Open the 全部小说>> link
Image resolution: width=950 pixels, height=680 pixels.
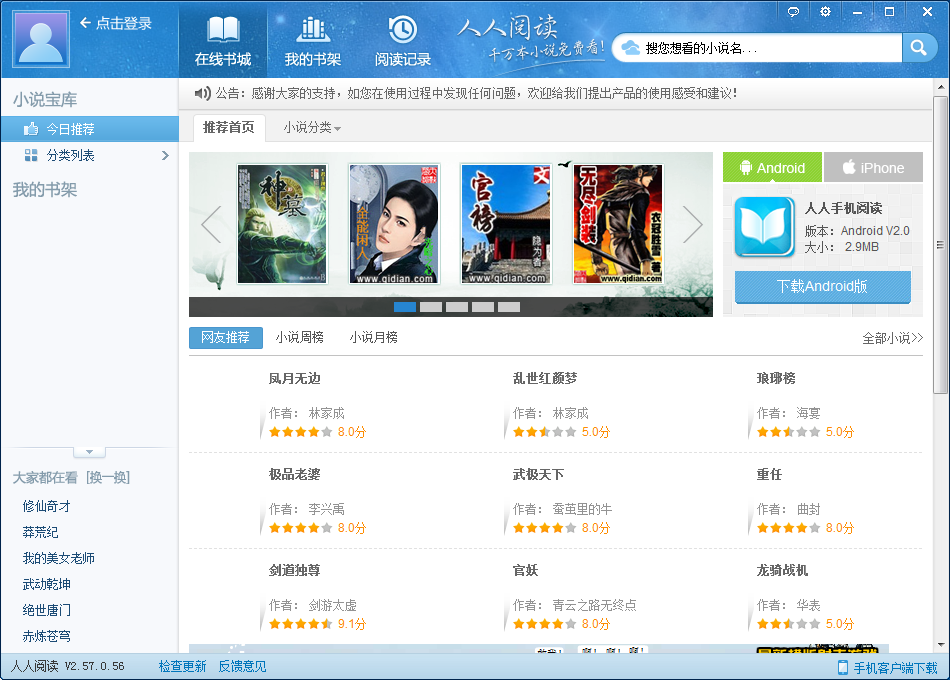click(892, 338)
